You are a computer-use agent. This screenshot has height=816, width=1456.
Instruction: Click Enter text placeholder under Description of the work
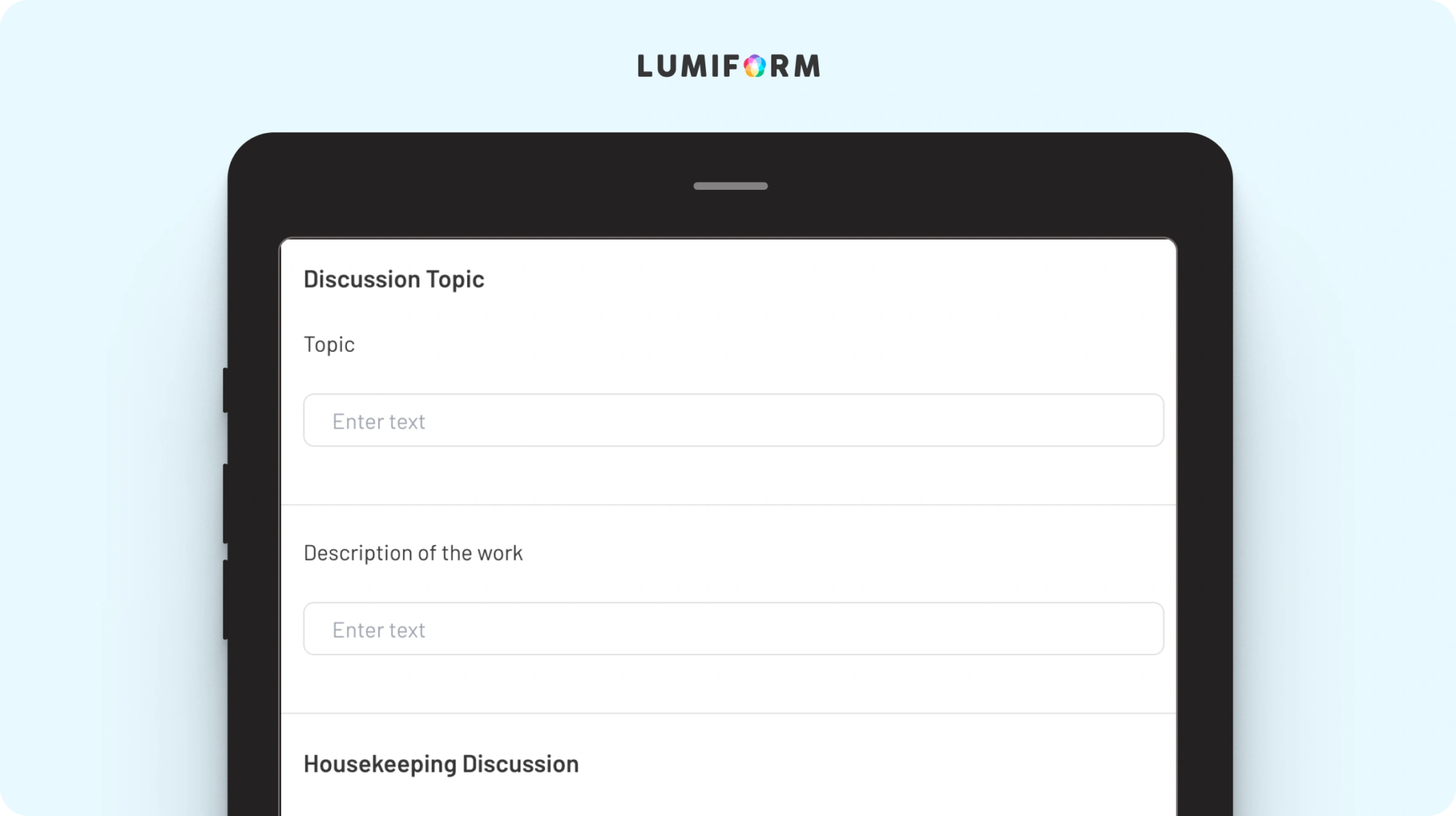pyautogui.click(x=379, y=630)
